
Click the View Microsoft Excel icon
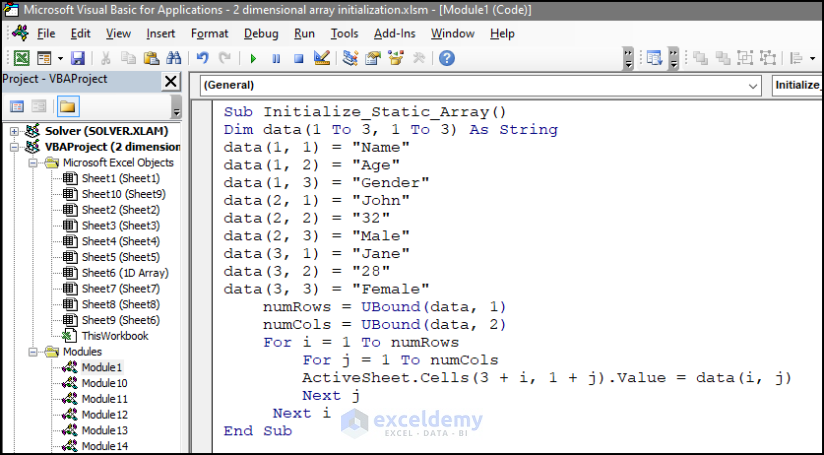point(22,58)
